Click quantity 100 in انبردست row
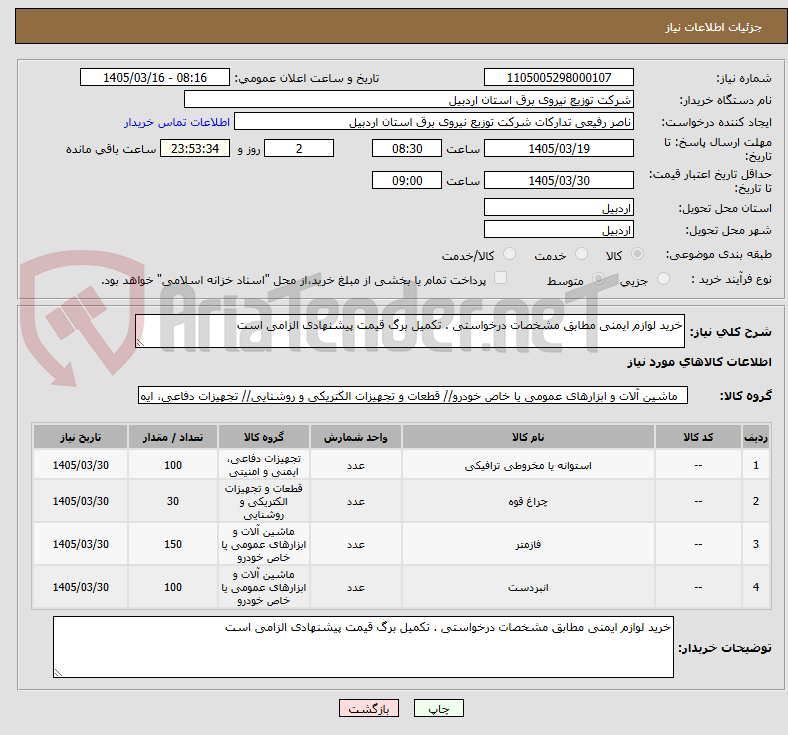Viewport: 788px width, 735px height. (173, 587)
